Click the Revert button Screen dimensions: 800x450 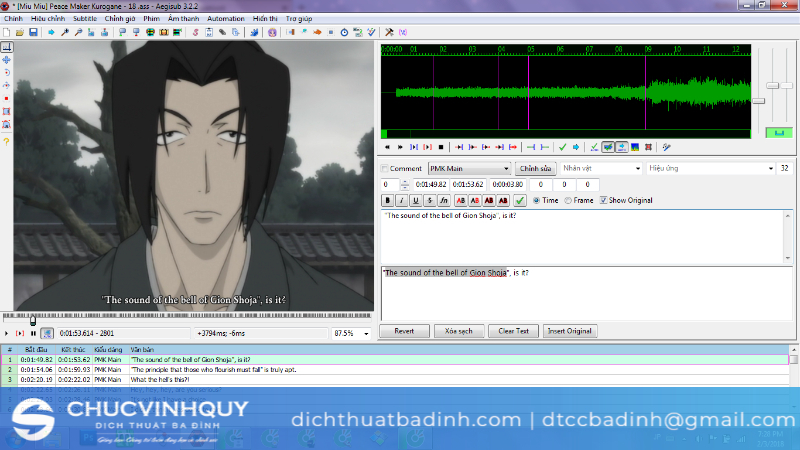tap(404, 331)
